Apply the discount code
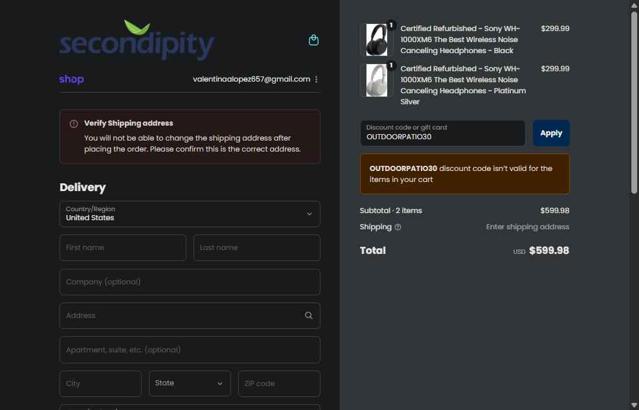 551,133
